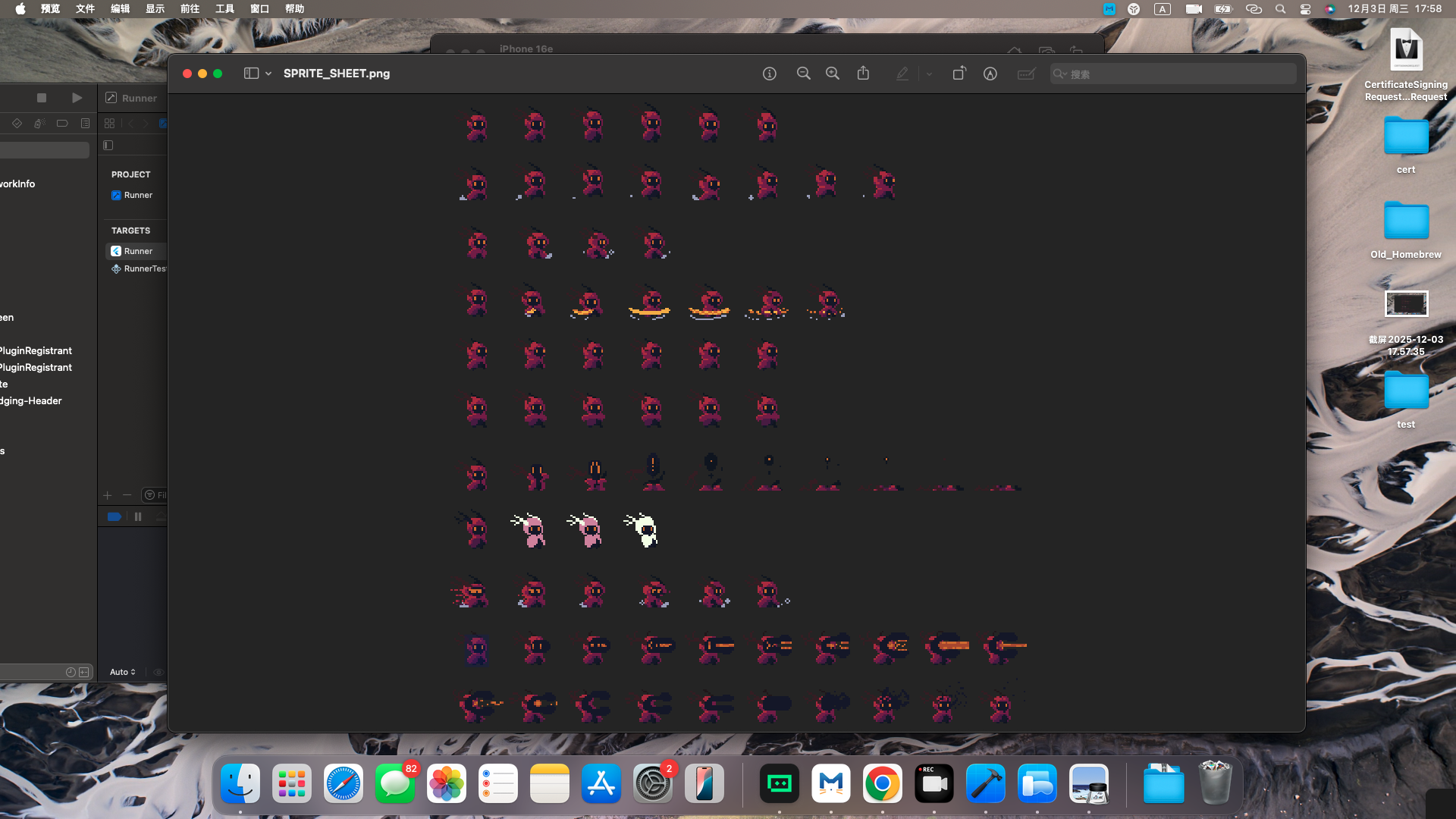
Task: Toggle the Preview sidebar button
Action: [251, 74]
